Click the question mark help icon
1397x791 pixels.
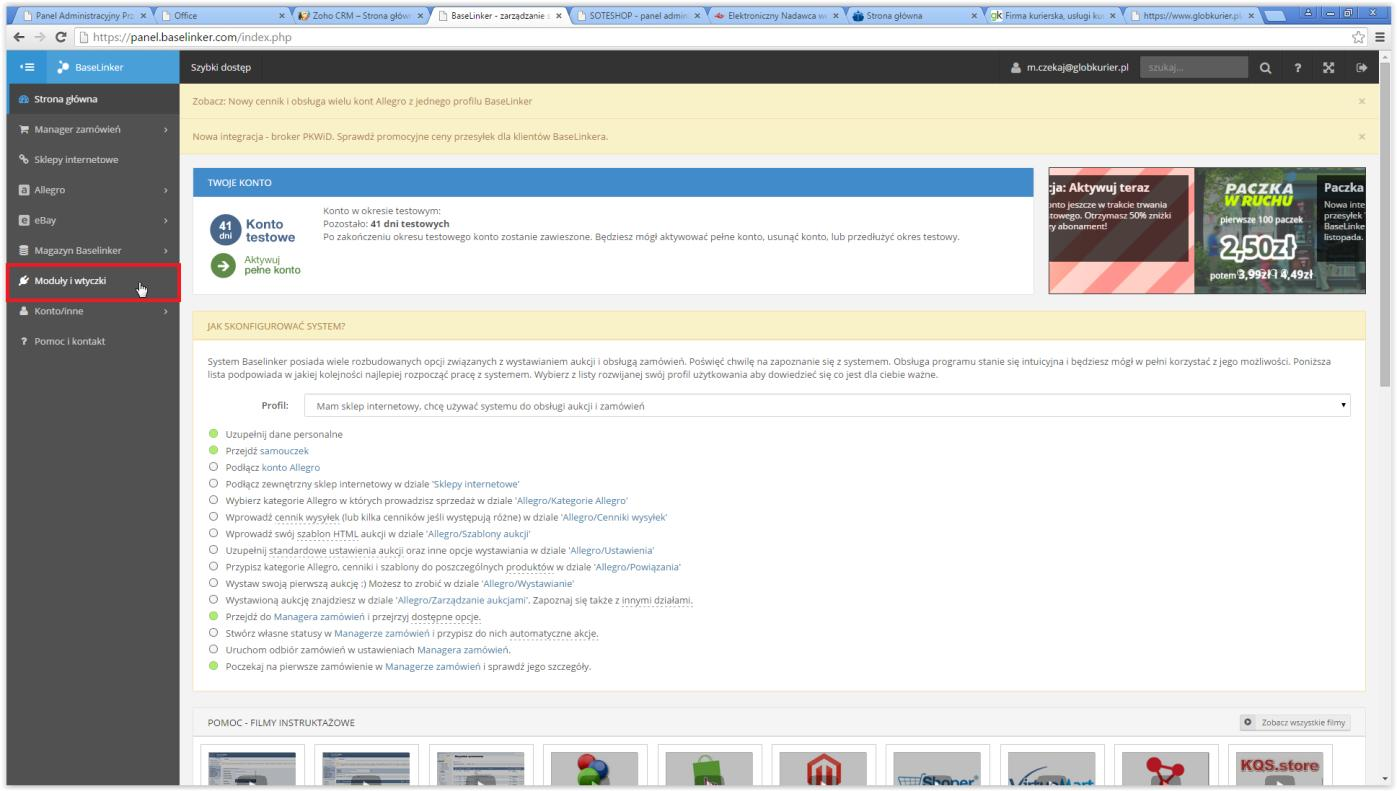(1298, 67)
